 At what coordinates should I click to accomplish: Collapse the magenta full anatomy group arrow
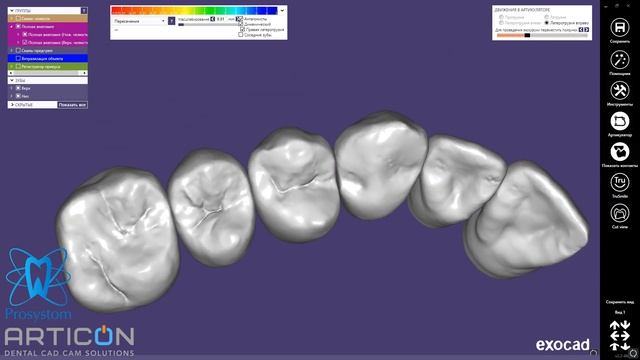tap(11, 27)
